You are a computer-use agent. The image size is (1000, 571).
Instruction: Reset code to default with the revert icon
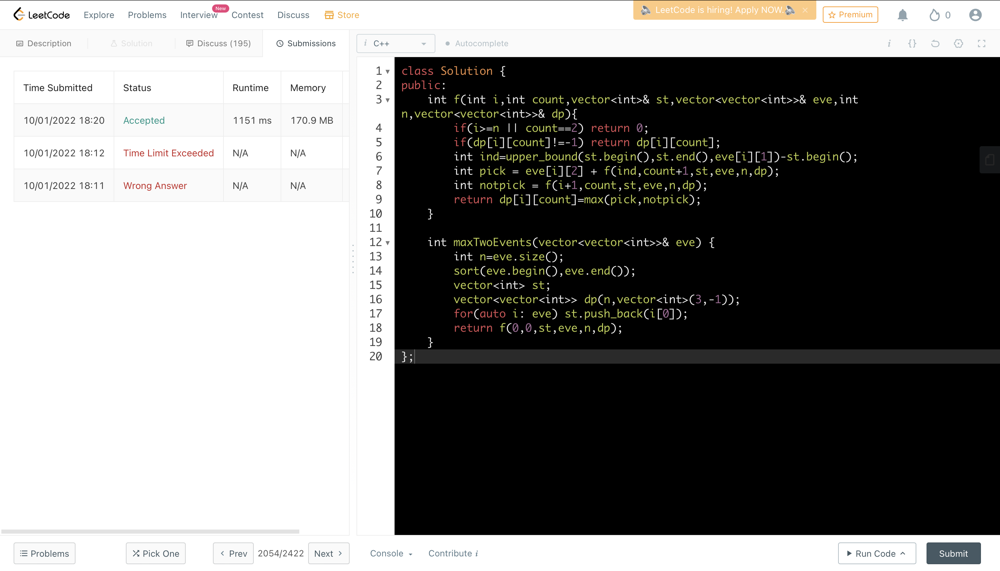pyautogui.click(x=935, y=43)
